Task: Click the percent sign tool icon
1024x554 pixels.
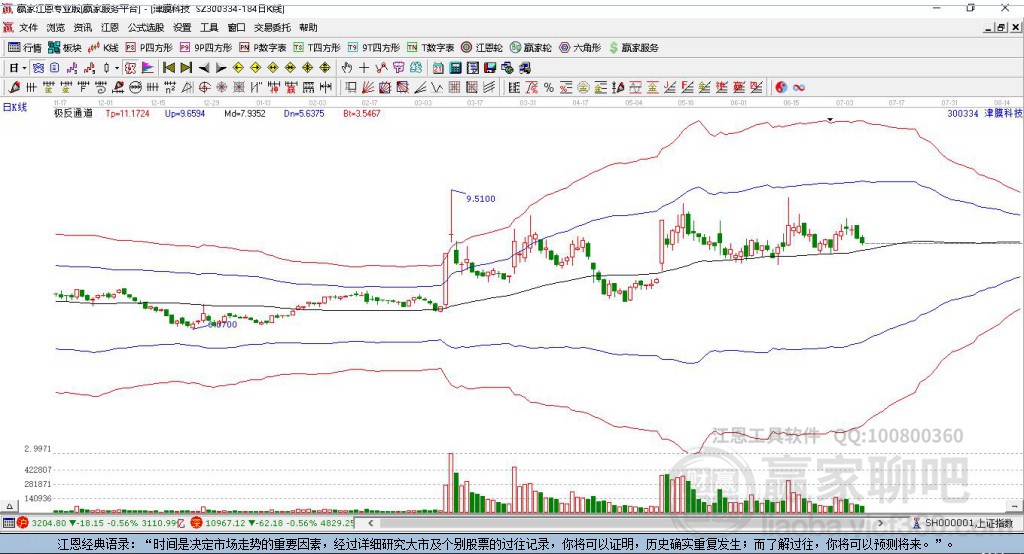Action: 549,88
